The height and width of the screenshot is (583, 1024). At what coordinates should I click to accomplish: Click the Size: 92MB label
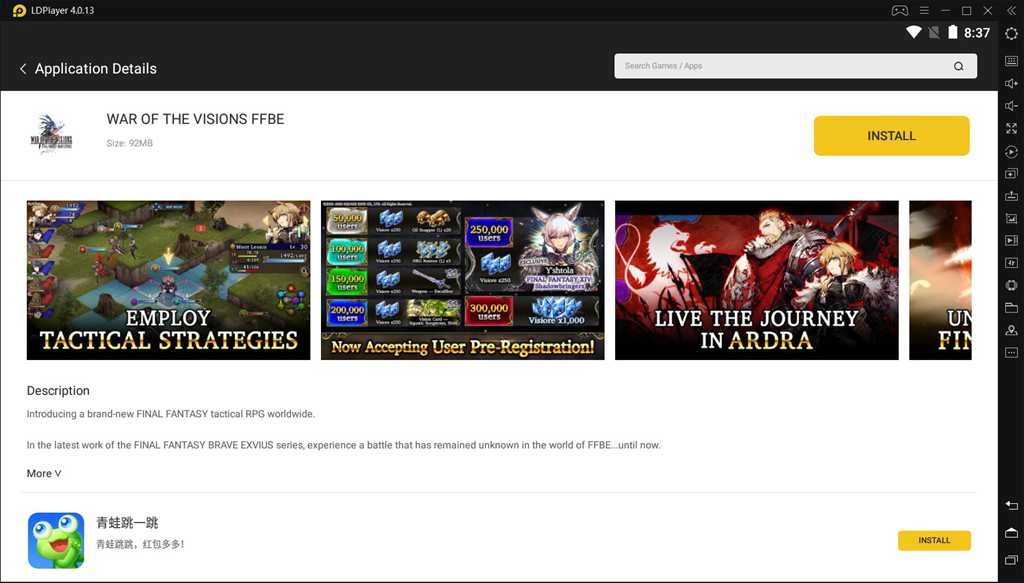[x=129, y=143]
